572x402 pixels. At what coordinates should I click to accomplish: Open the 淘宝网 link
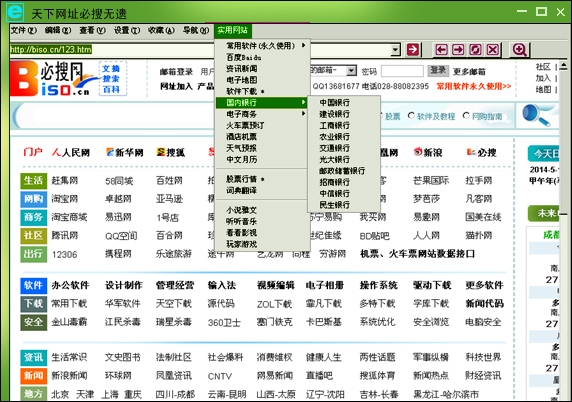coord(65,199)
